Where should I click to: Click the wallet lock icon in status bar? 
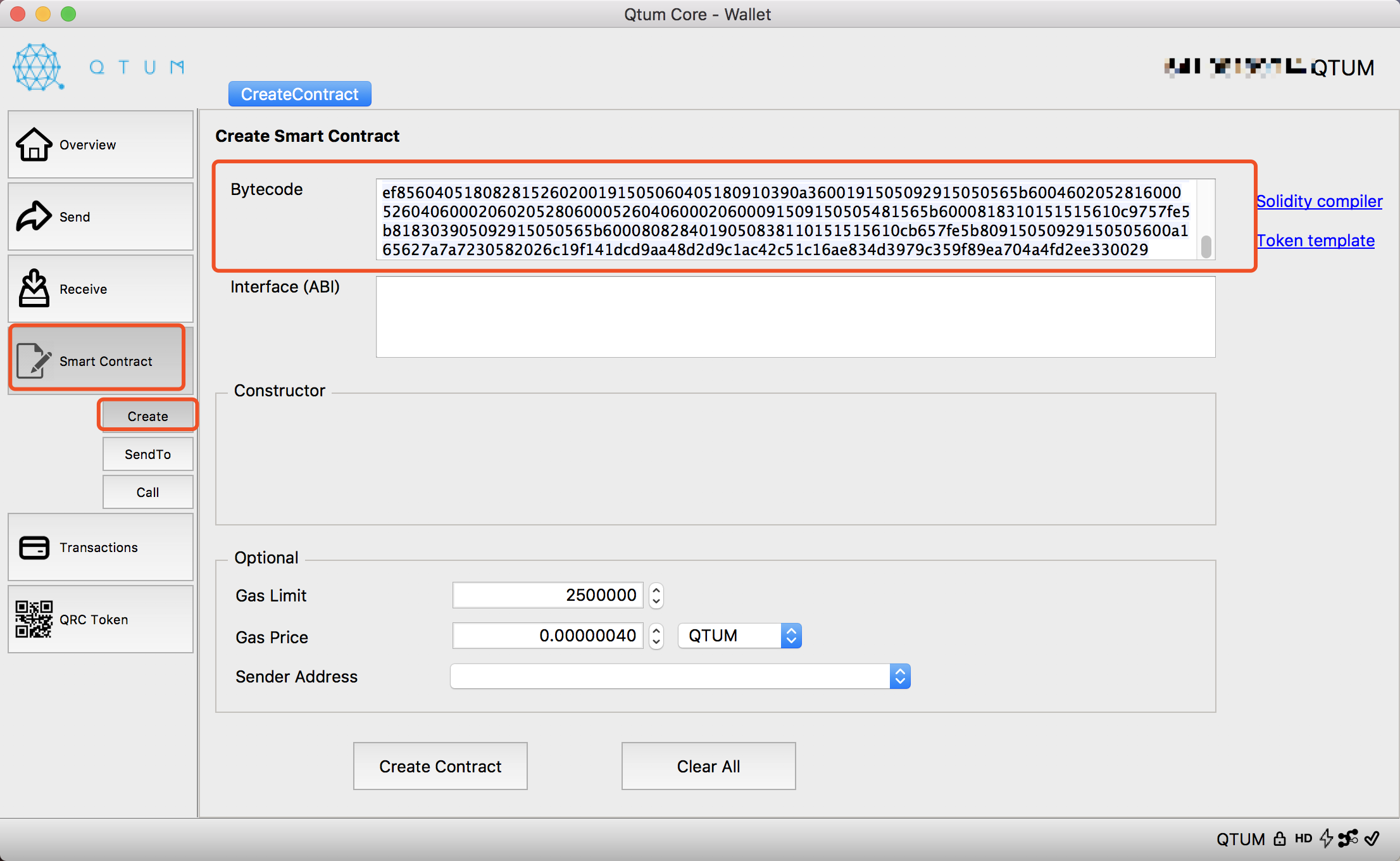point(1280,839)
